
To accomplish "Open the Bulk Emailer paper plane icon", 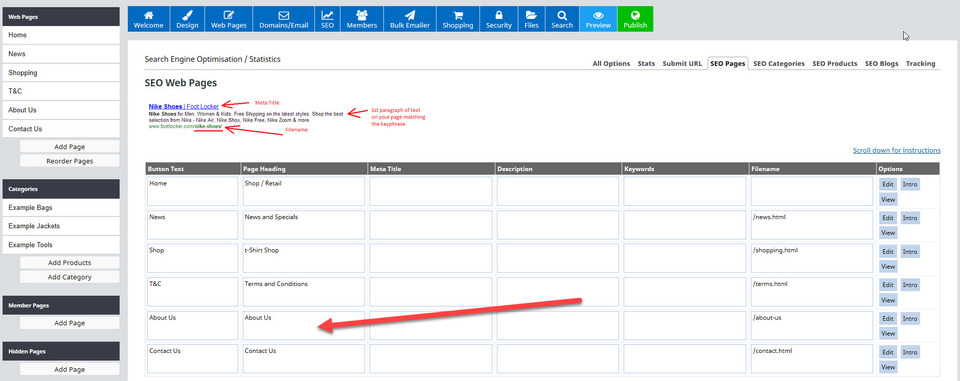I will coord(410,15).
